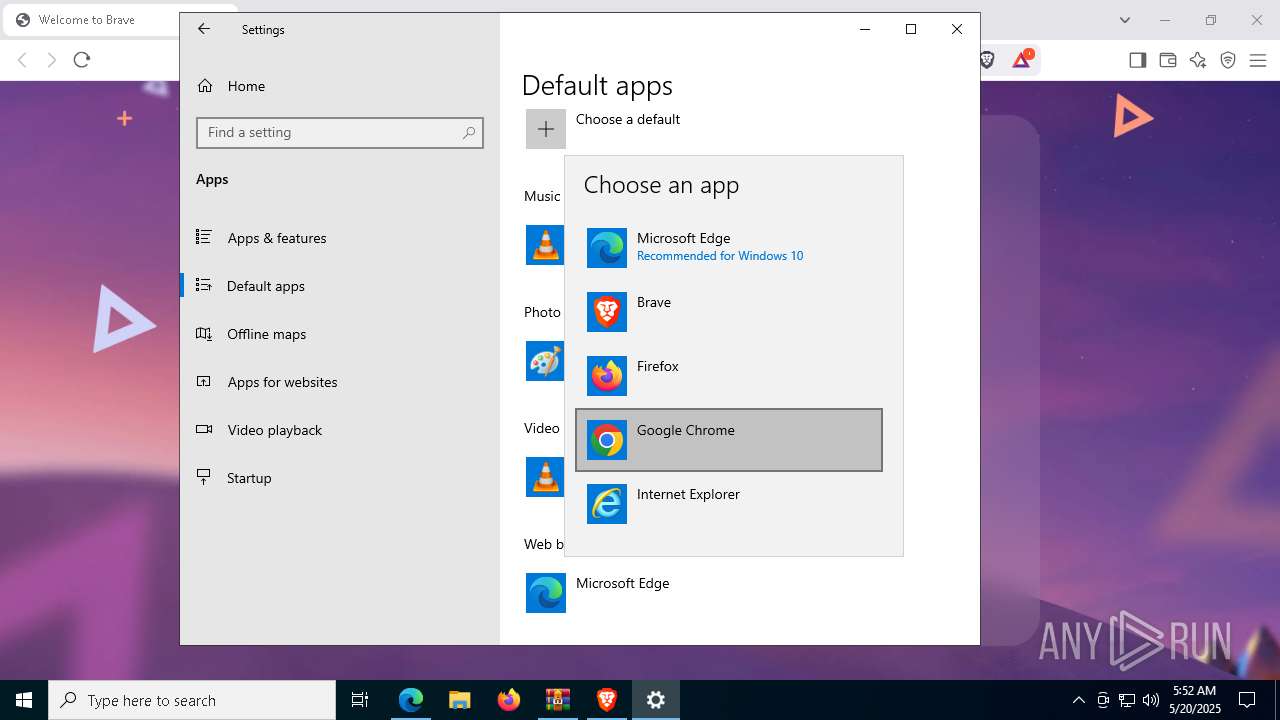Select Brave as default browser
1280x720 pixels.
click(729, 312)
